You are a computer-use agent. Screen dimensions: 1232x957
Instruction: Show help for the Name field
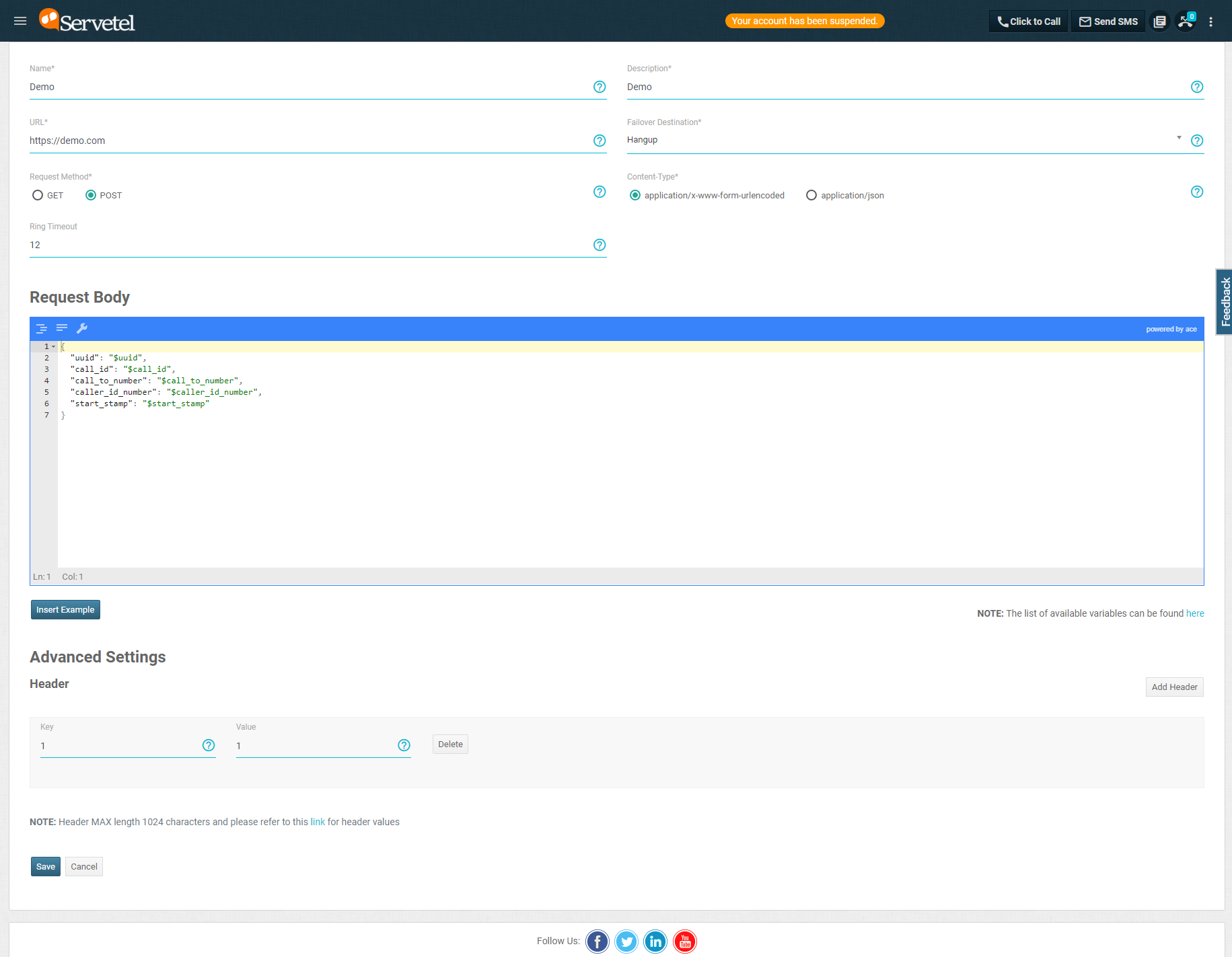click(x=600, y=87)
